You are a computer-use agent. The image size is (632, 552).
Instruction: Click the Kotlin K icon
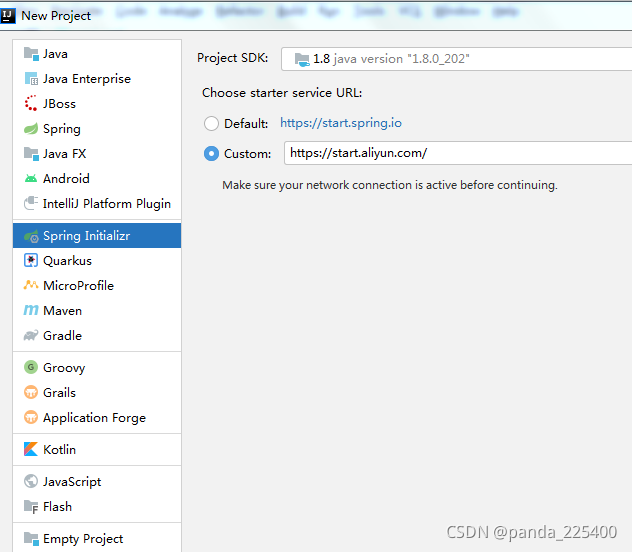coord(31,449)
